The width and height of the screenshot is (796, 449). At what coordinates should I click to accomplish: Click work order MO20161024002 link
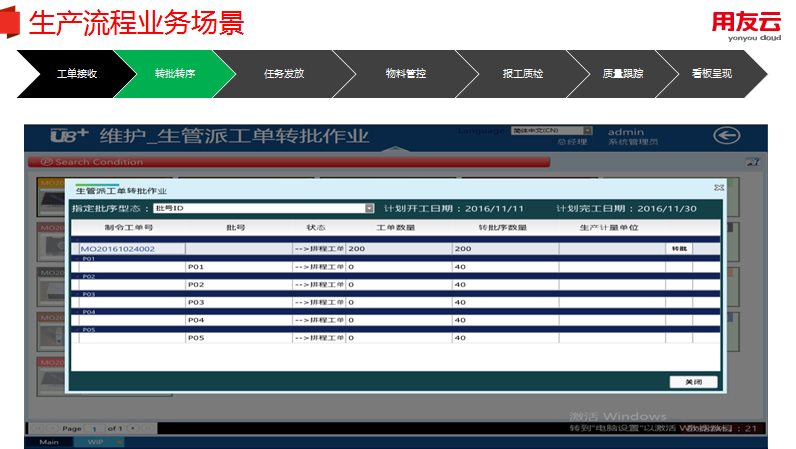click(118, 248)
